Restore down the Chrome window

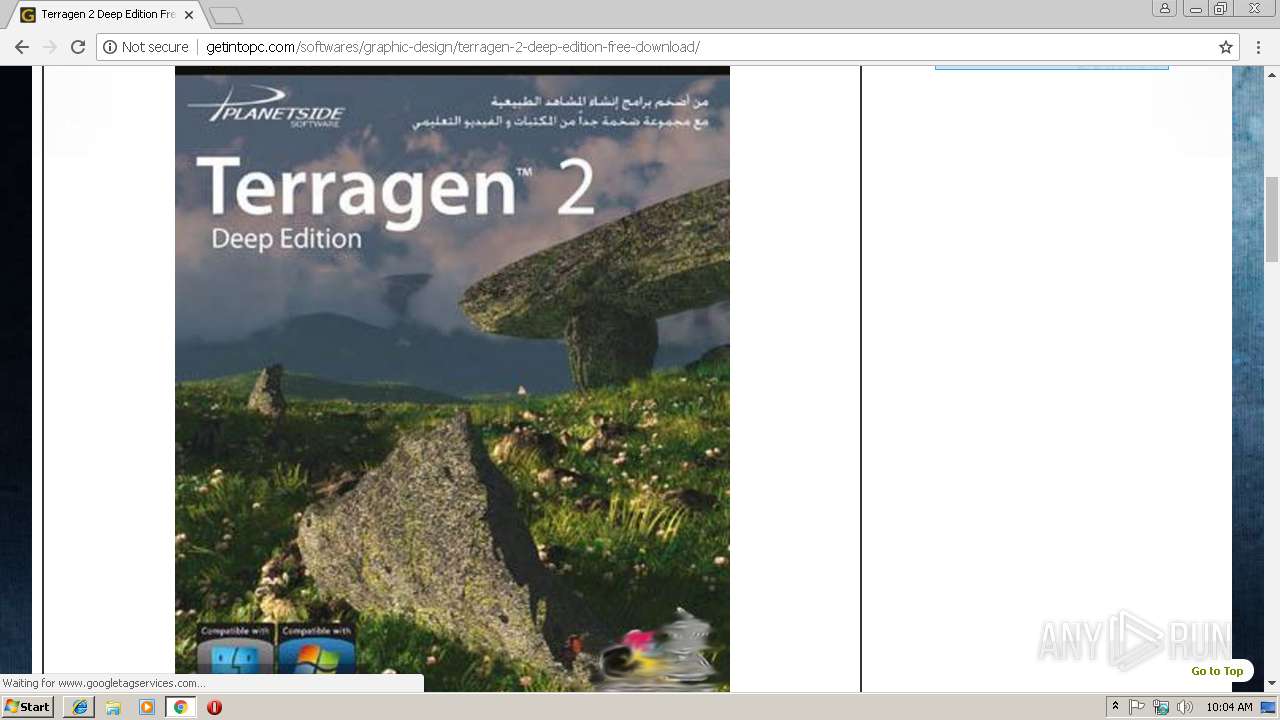[x=1220, y=8]
